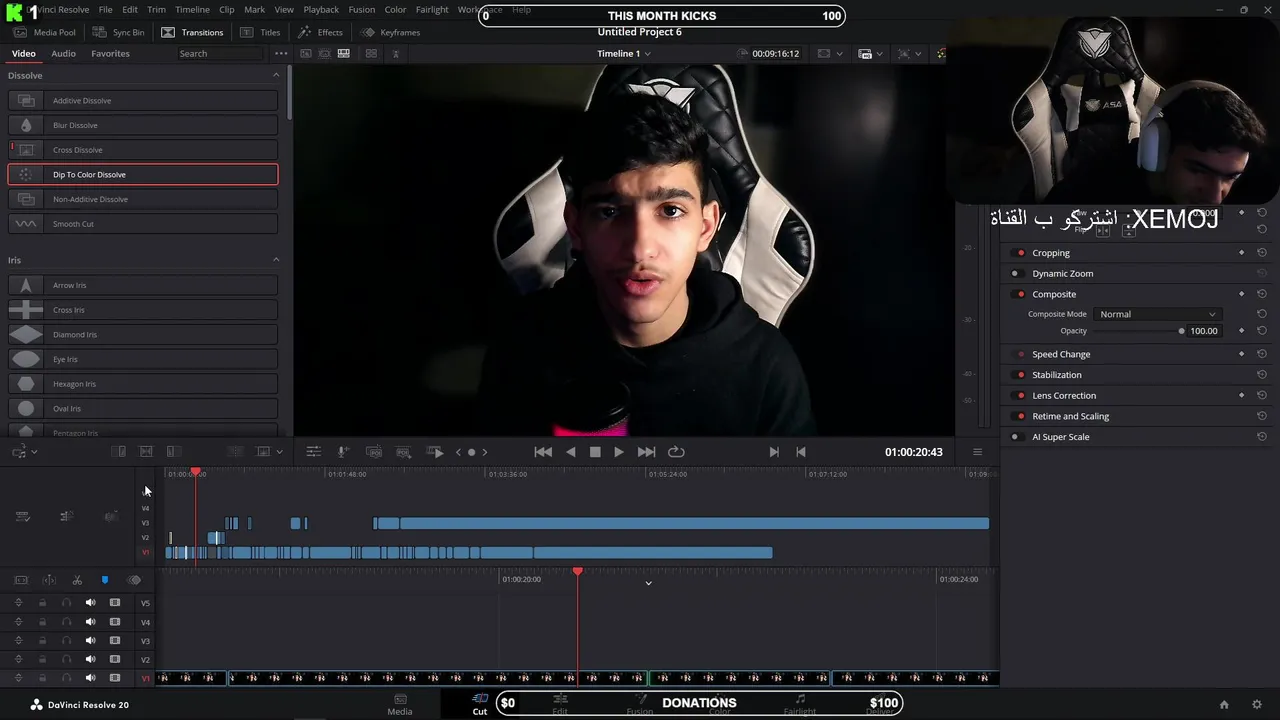Click the keyframe diamond stack icon
This screenshot has height=720, width=1280.
pyautogui.click(x=134, y=580)
